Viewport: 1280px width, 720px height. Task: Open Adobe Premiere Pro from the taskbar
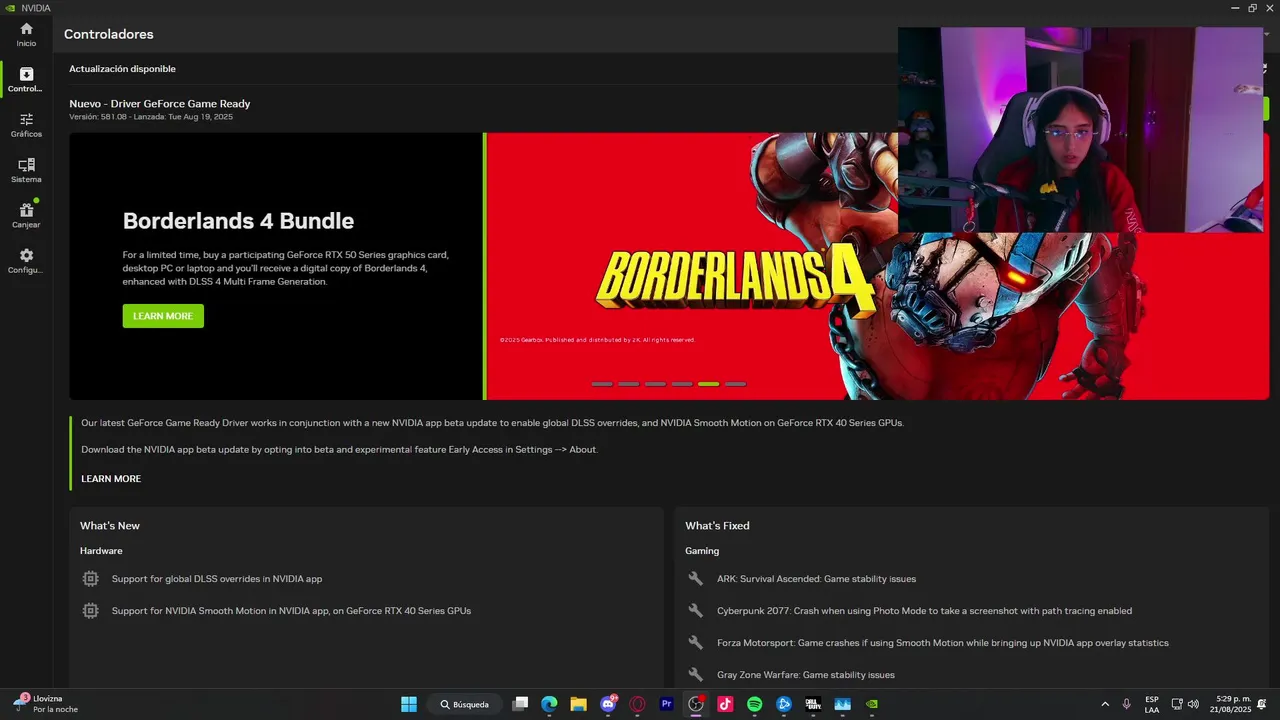(666, 704)
